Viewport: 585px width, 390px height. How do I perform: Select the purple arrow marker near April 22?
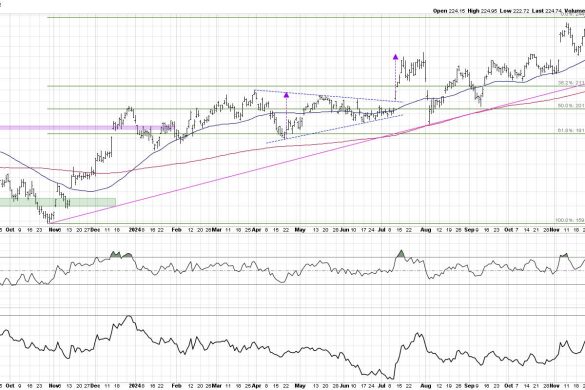pyautogui.click(x=286, y=95)
